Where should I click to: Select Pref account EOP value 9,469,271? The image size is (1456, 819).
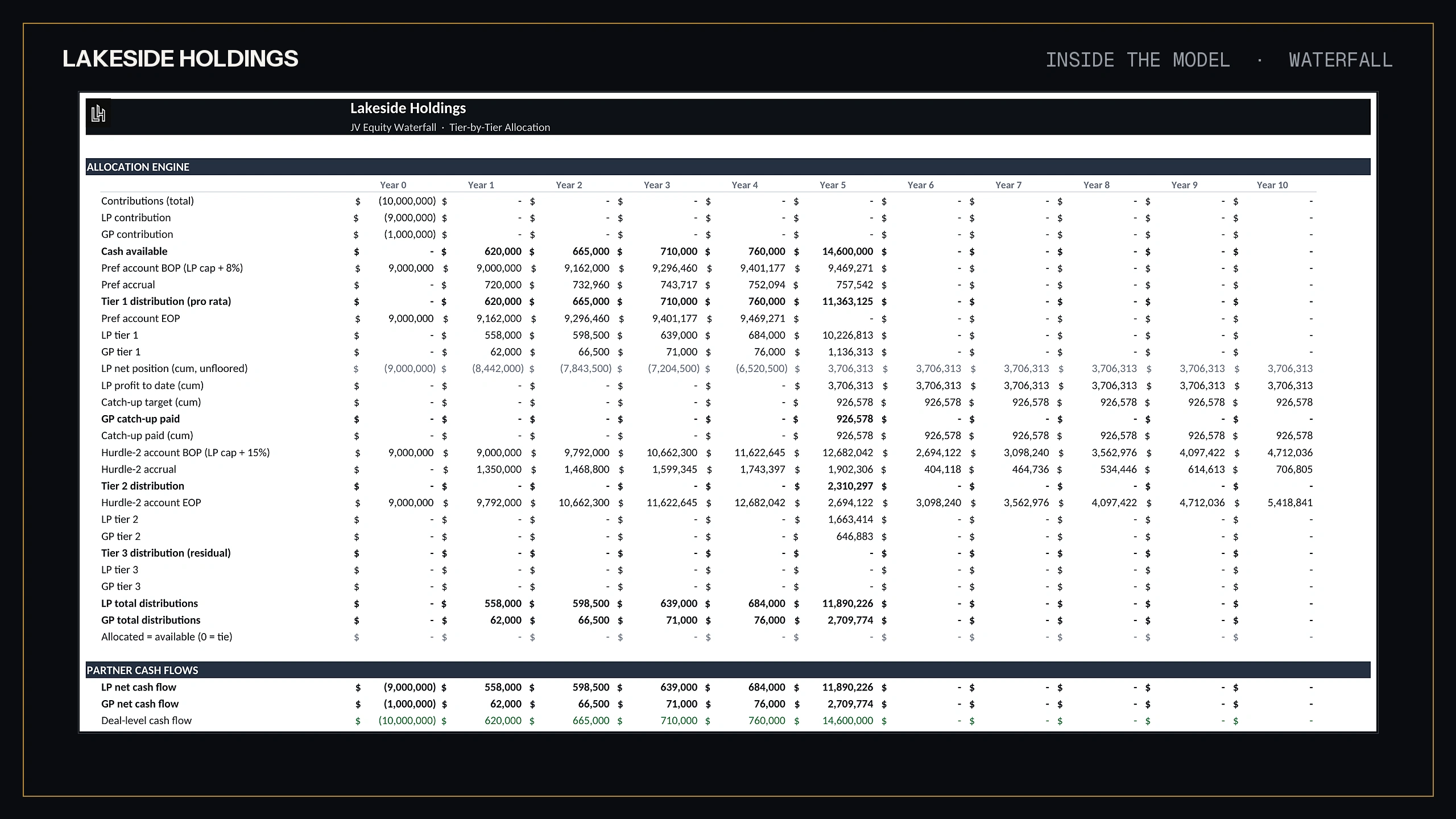coord(762,318)
